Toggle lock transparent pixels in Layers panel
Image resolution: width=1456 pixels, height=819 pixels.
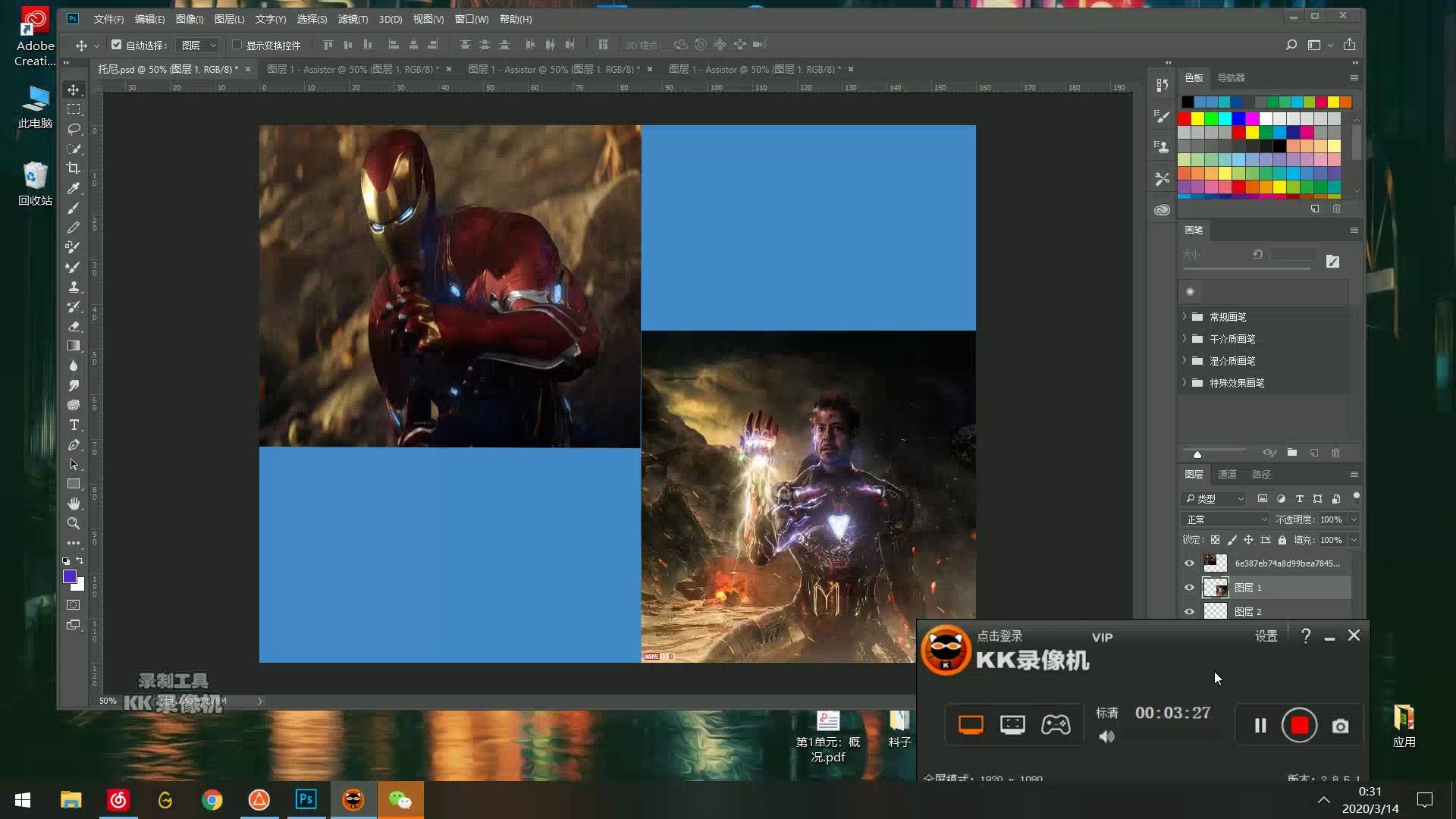tap(1215, 540)
